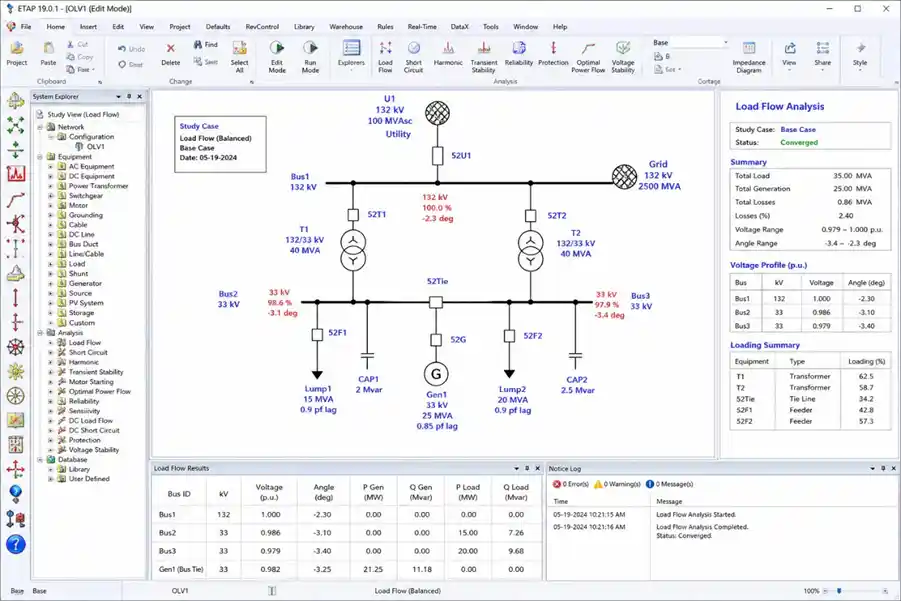Select transformer T1 symbol
The height and width of the screenshot is (601, 901).
(x=353, y=251)
